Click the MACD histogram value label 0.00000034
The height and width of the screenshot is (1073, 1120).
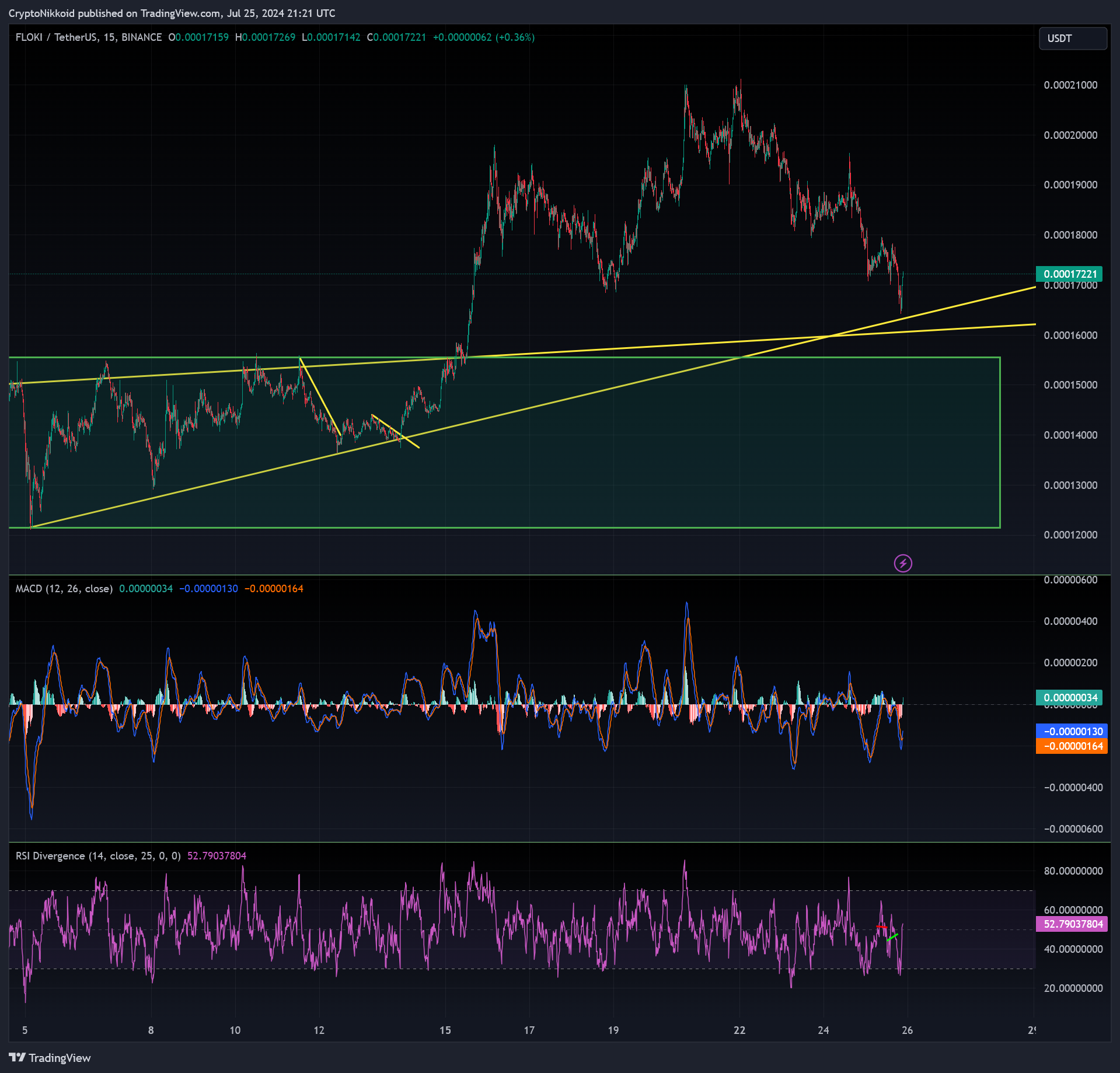coord(1070,698)
